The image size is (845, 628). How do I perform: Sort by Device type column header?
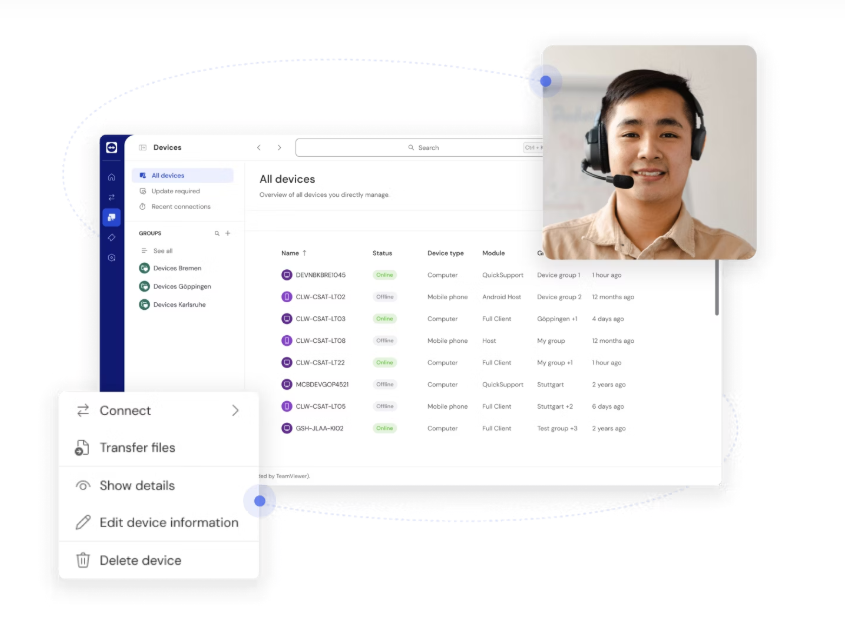(445, 253)
